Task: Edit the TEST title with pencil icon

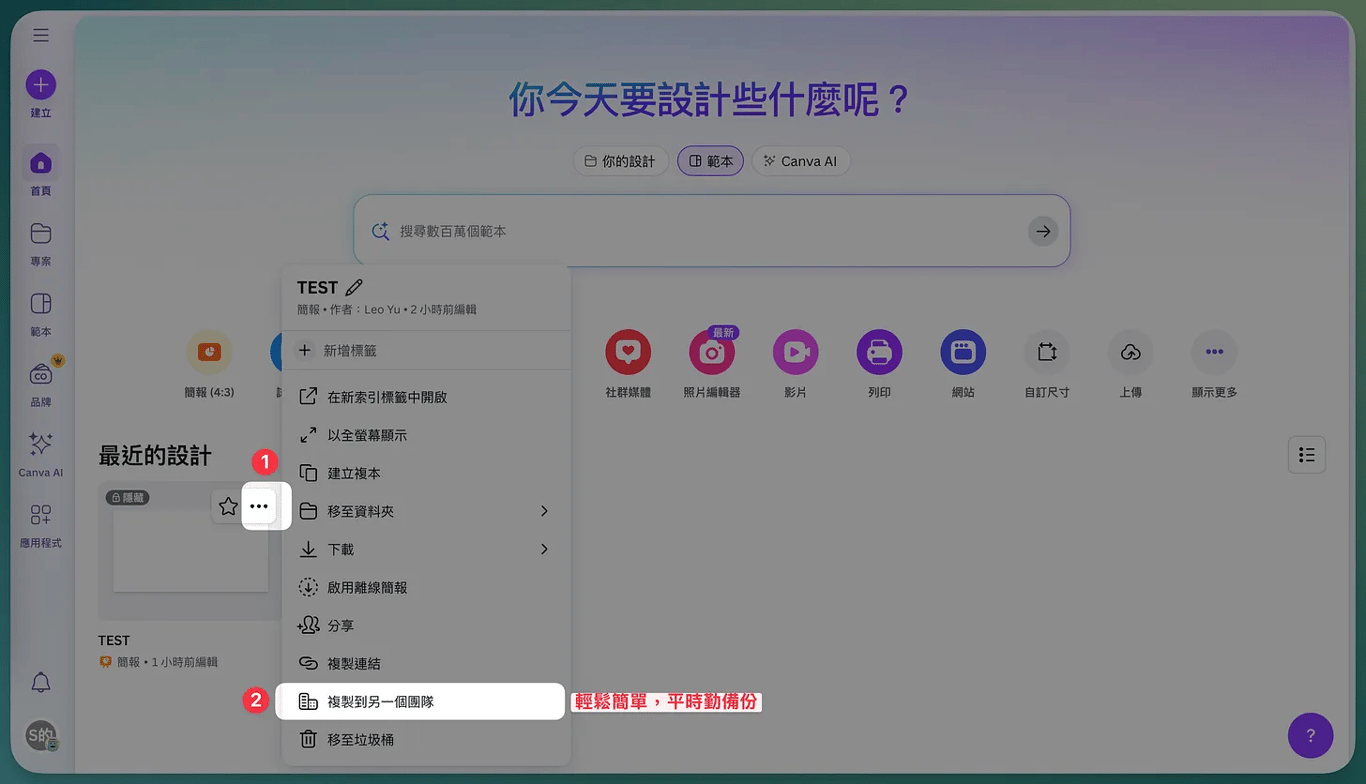Action: coord(354,288)
